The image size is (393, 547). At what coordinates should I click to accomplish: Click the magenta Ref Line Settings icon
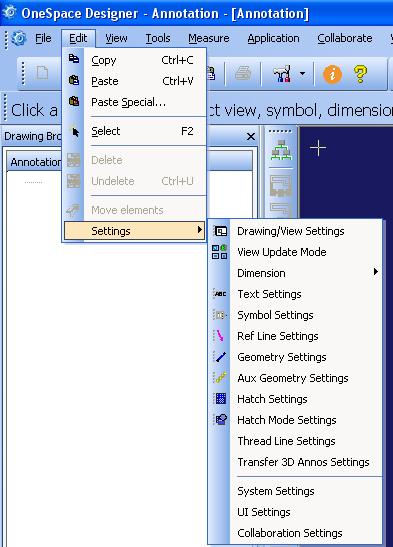click(x=220, y=336)
